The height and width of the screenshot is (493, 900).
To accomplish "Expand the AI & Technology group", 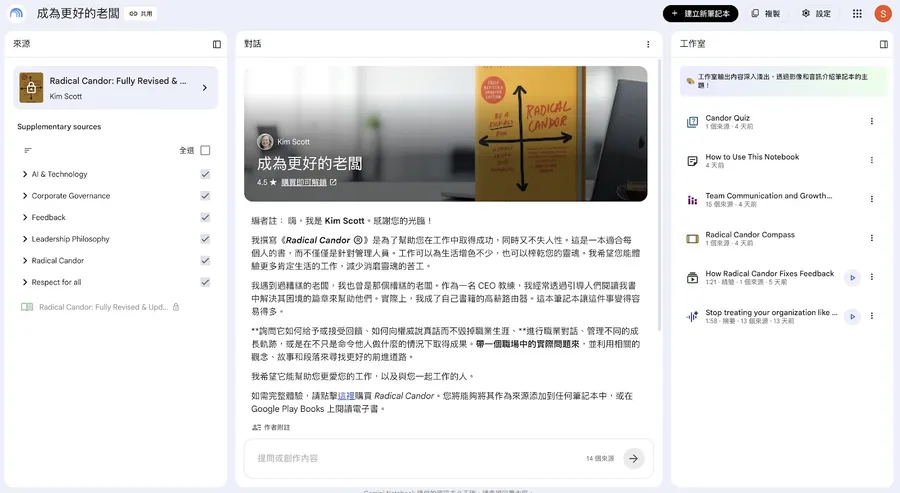I will [25, 174].
